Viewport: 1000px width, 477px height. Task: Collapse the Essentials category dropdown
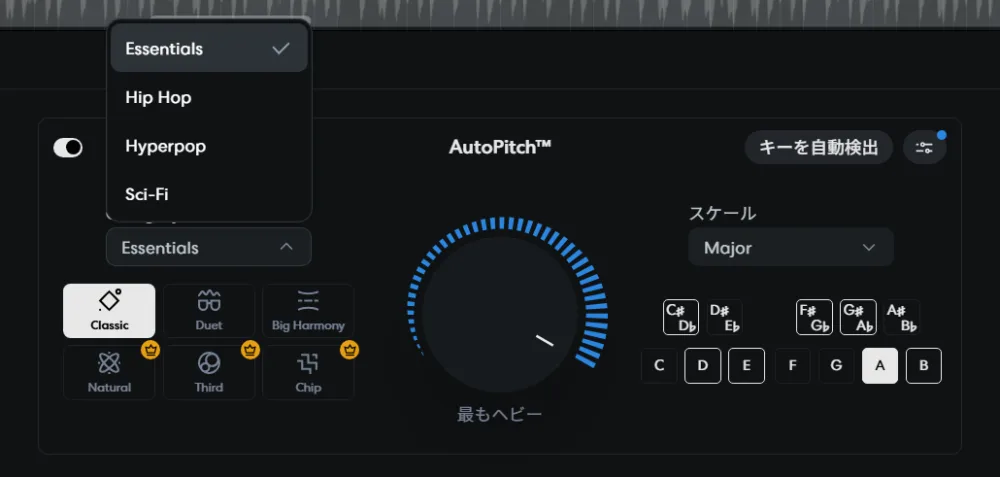click(209, 247)
